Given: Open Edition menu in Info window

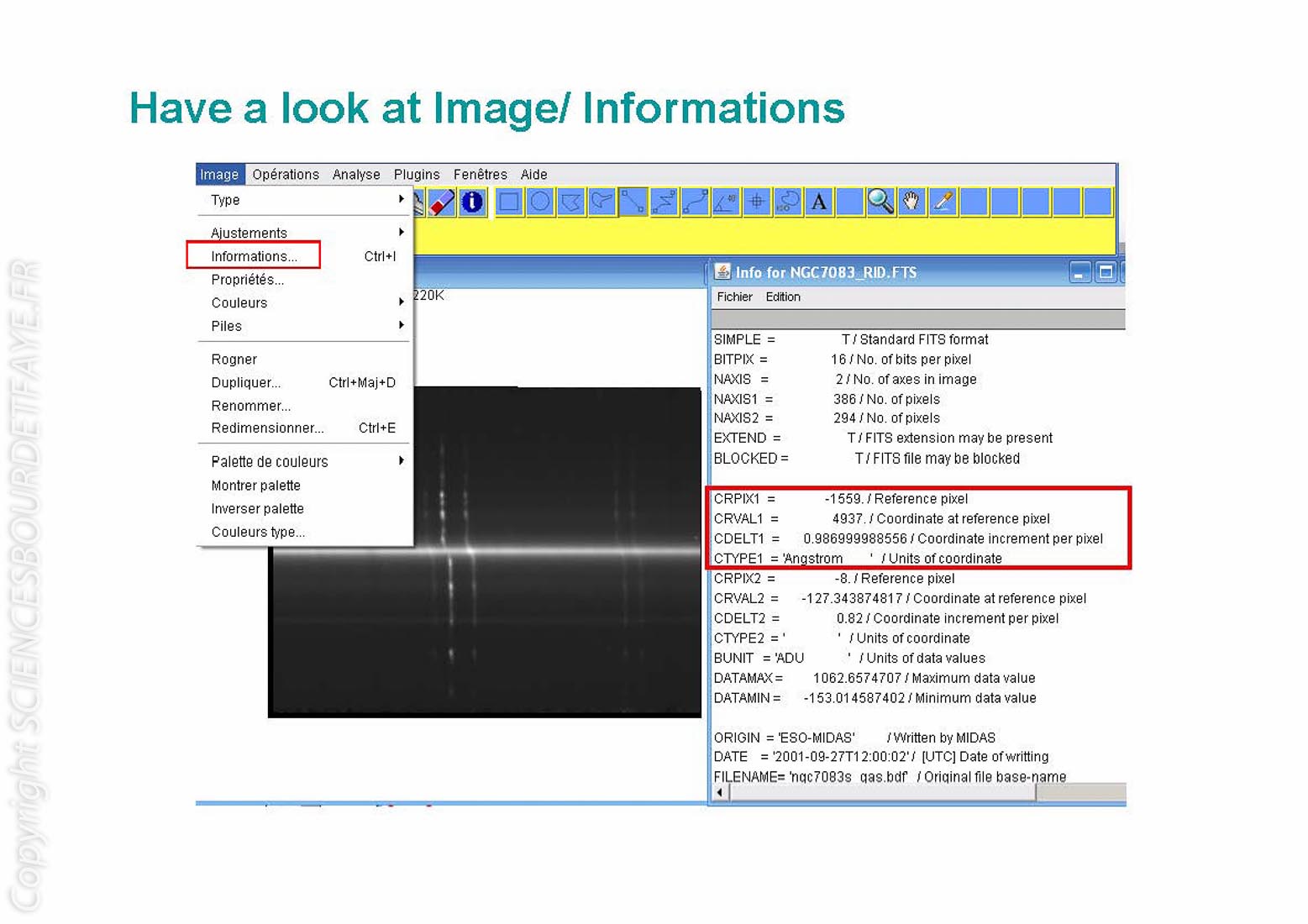Looking at the screenshot, I should pos(783,297).
